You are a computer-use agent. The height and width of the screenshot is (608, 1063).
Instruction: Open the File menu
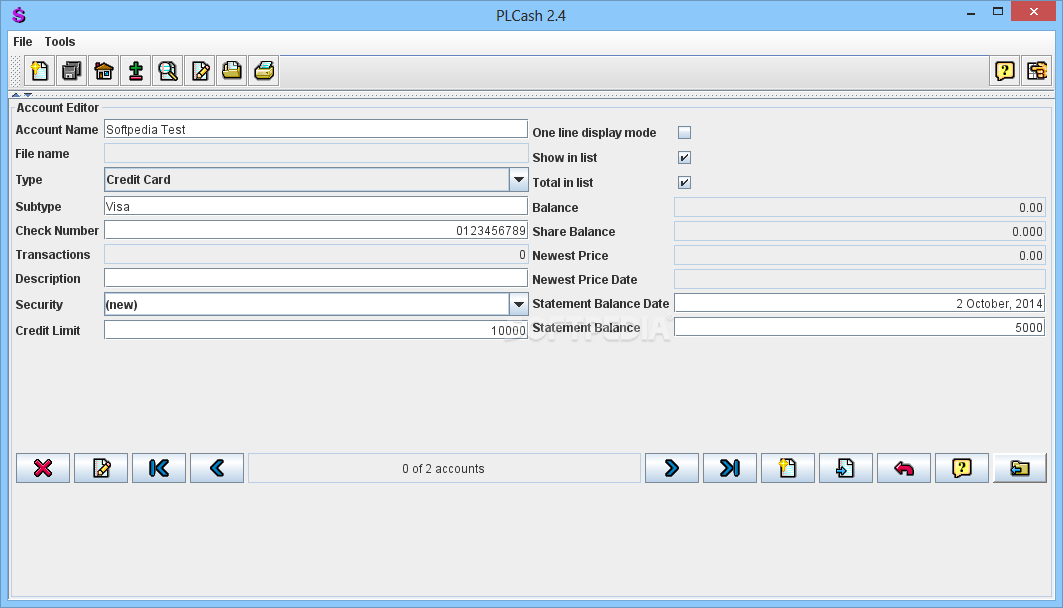[22, 42]
